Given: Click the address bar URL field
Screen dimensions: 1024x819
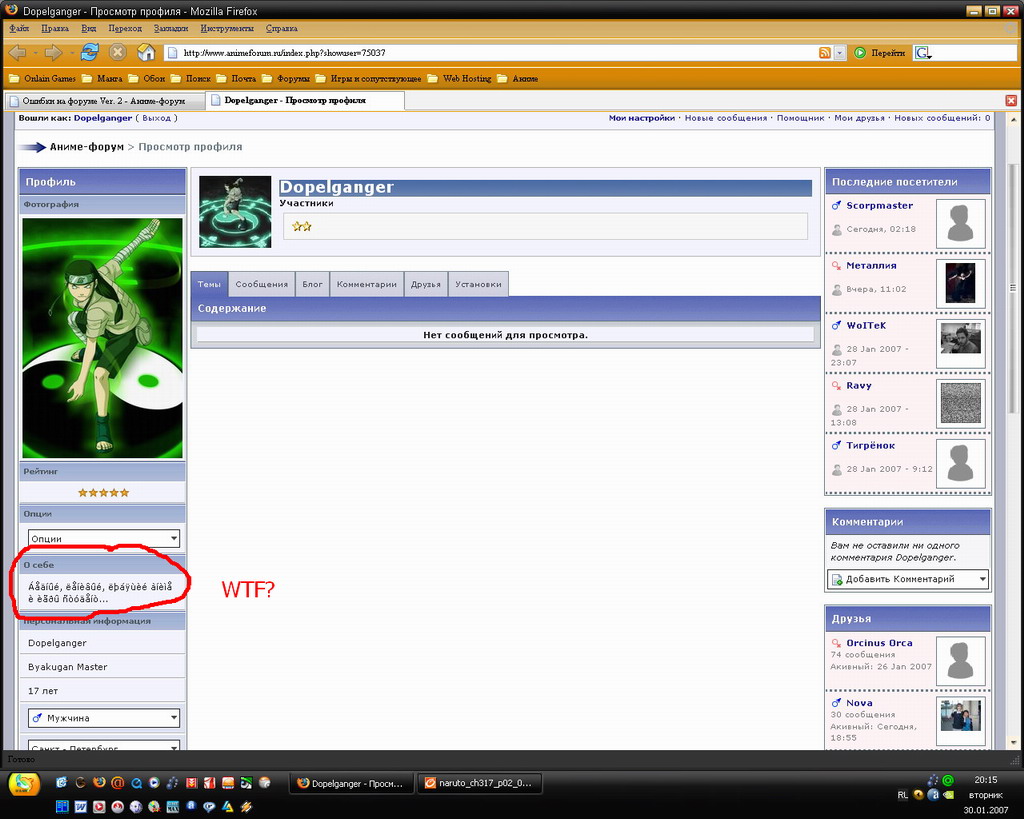Looking at the screenshot, I should [490, 53].
